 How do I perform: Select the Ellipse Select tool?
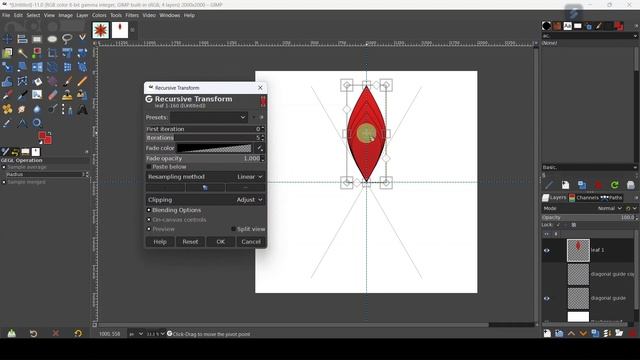coord(52,39)
